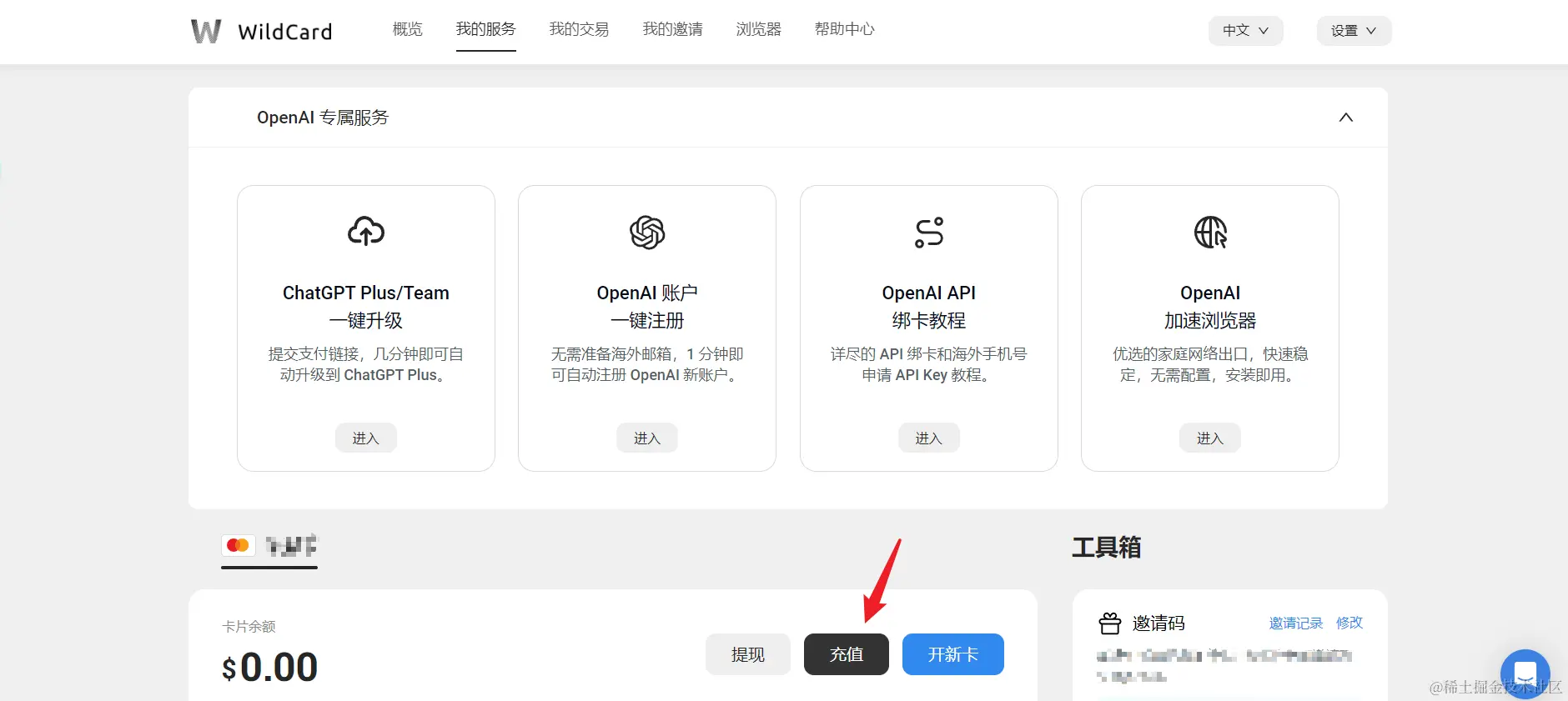Click description 无需准备海外邮箱

(647, 364)
